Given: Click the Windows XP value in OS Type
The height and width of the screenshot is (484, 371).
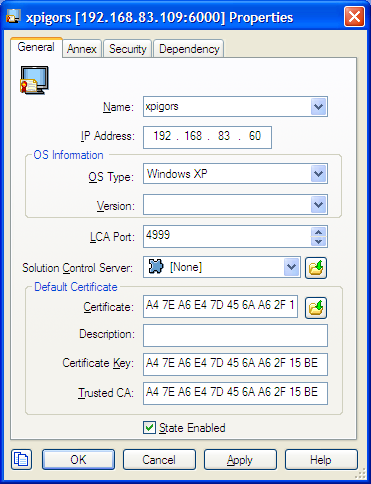Looking at the screenshot, I should (177, 174).
